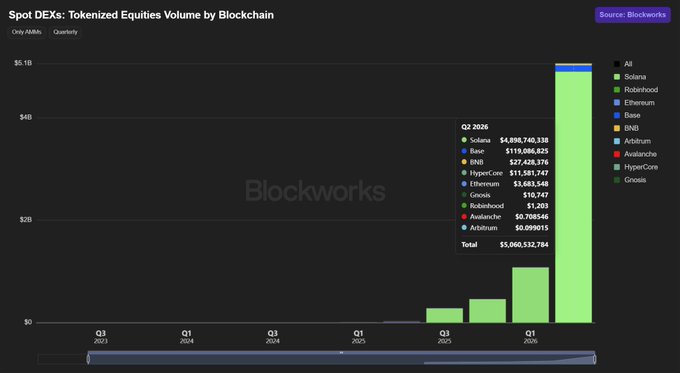Click the Q1 2025 axis label
Screen dimensions: 680x373
pyautogui.click(x=358, y=337)
